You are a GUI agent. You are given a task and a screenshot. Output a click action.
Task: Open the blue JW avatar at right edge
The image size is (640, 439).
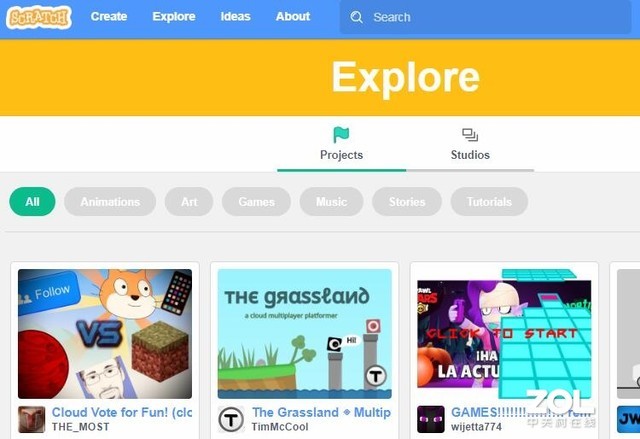[x=628, y=419]
